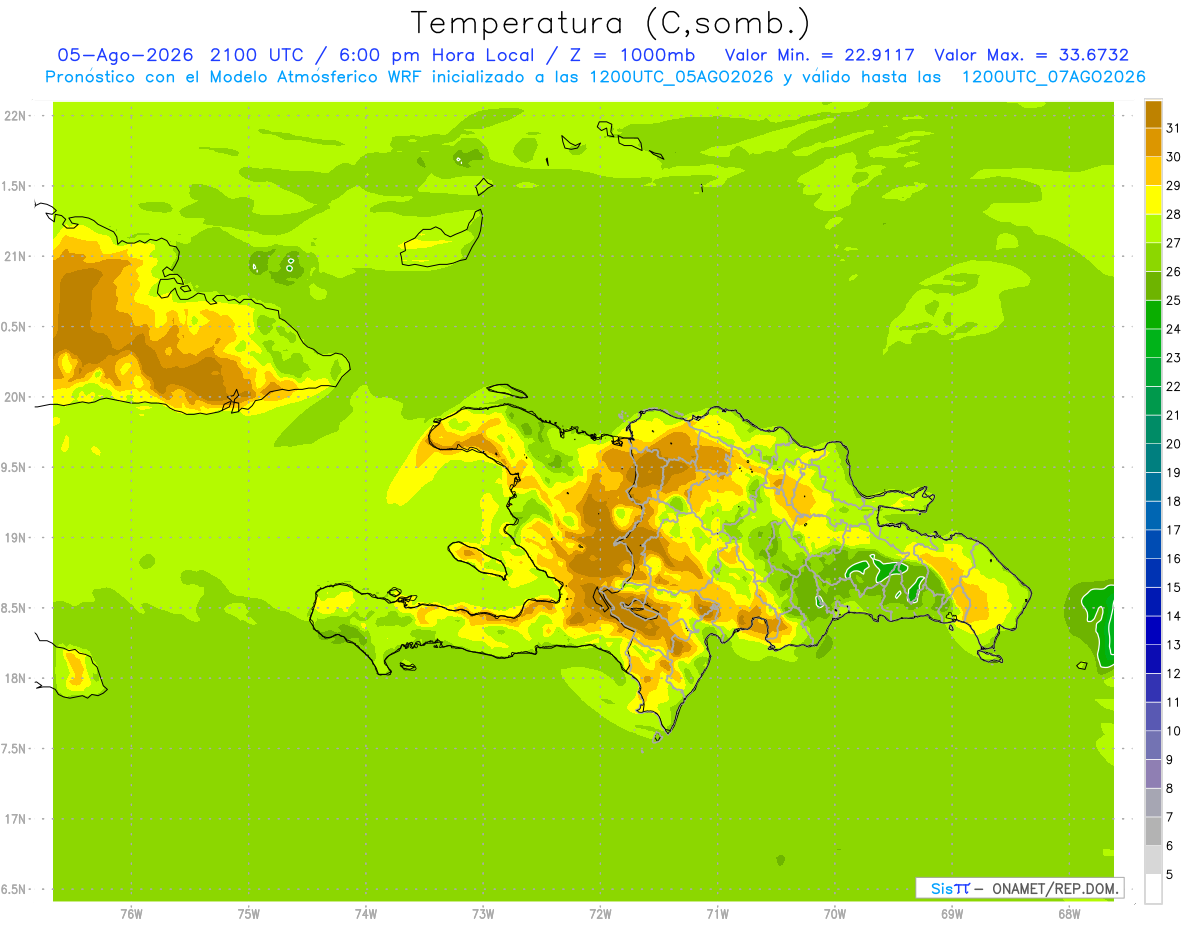Click the "22N" latitude axis label
This screenshot has height=927, width=1200.
click(17, 116)
